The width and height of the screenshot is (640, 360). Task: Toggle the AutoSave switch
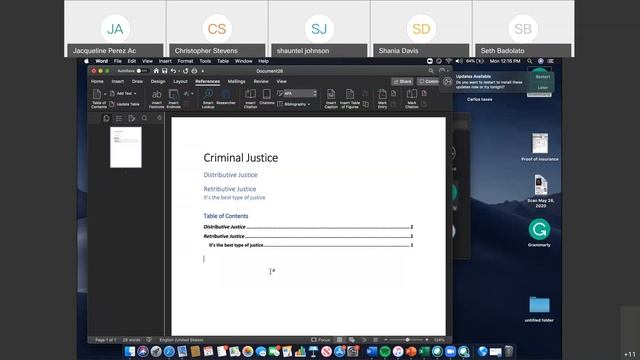click(142, 71)
